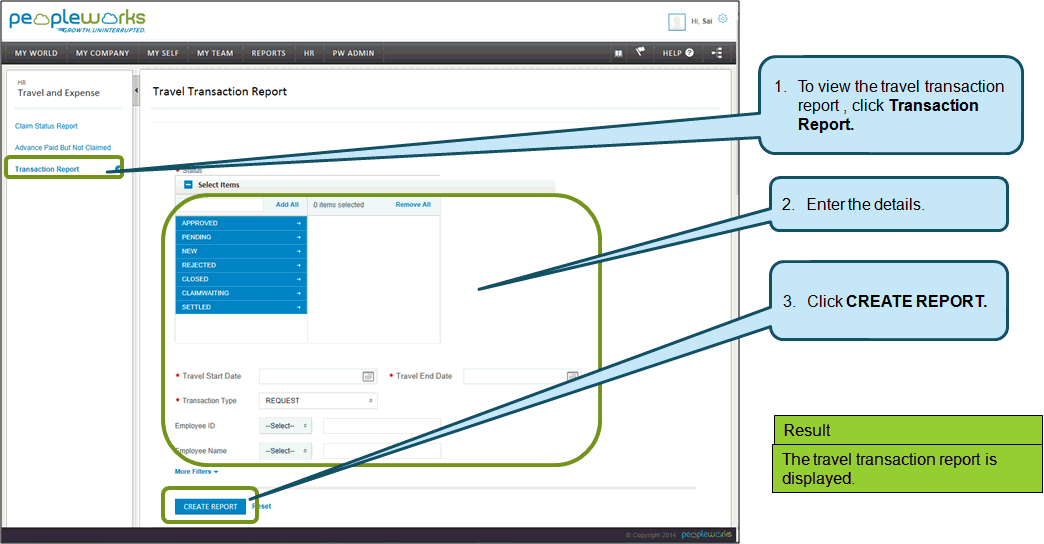Add the REJECTED status with its arrow
Viewport: 1044px width, 544px height.
pyautogui.click(x=298, y=265)
